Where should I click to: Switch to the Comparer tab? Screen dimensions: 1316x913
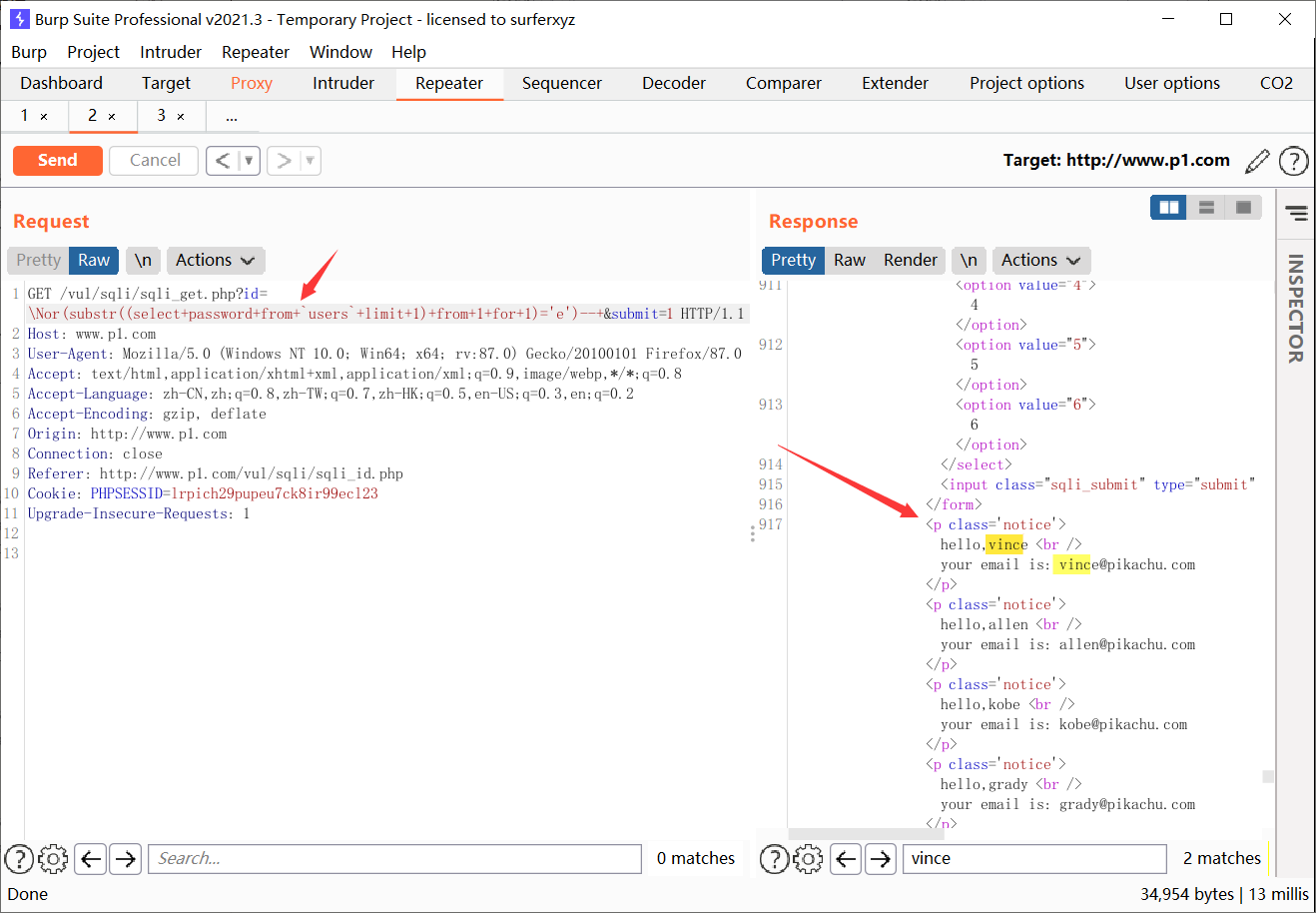(x=784, y=83)
